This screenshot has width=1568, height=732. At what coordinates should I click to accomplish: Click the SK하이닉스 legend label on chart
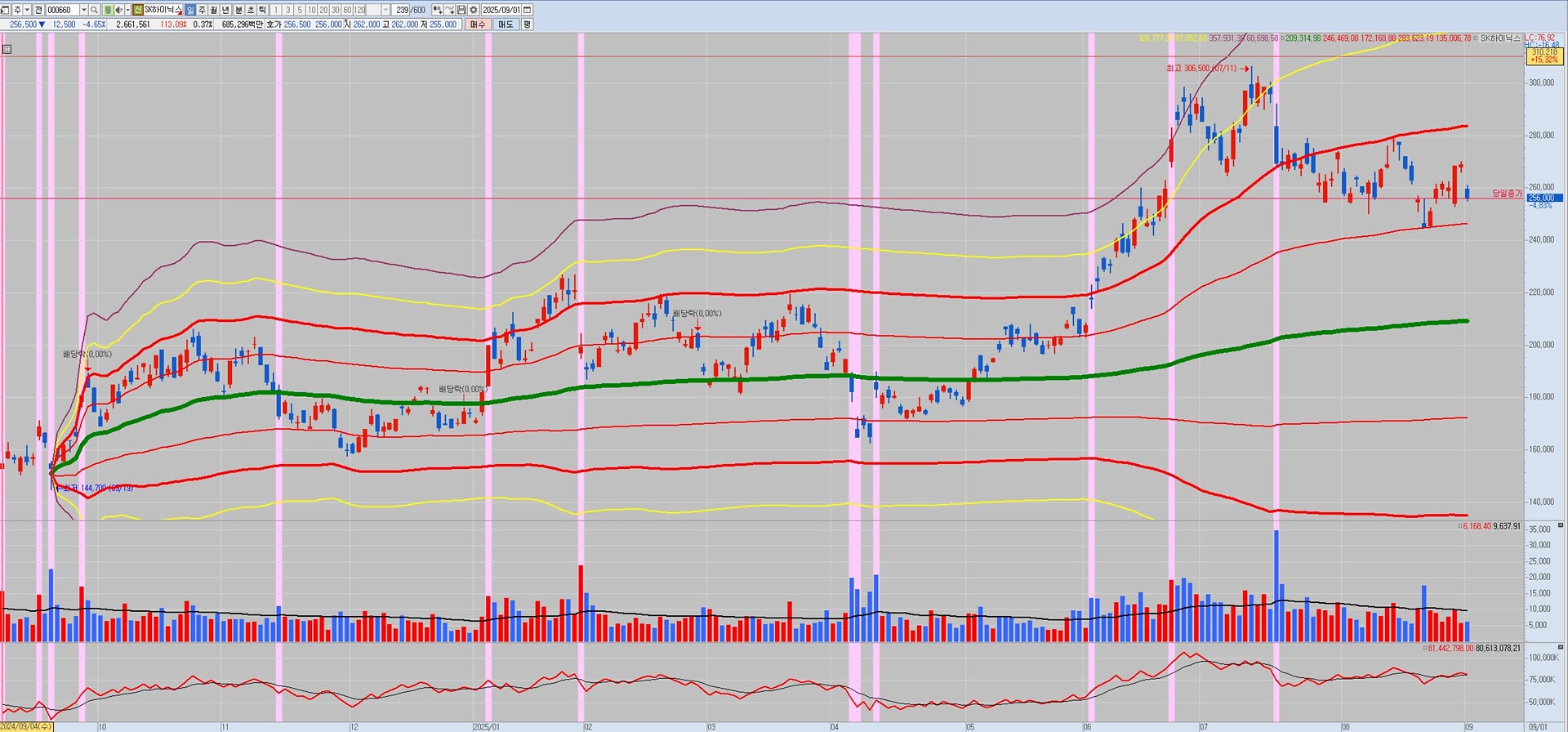1501,38
